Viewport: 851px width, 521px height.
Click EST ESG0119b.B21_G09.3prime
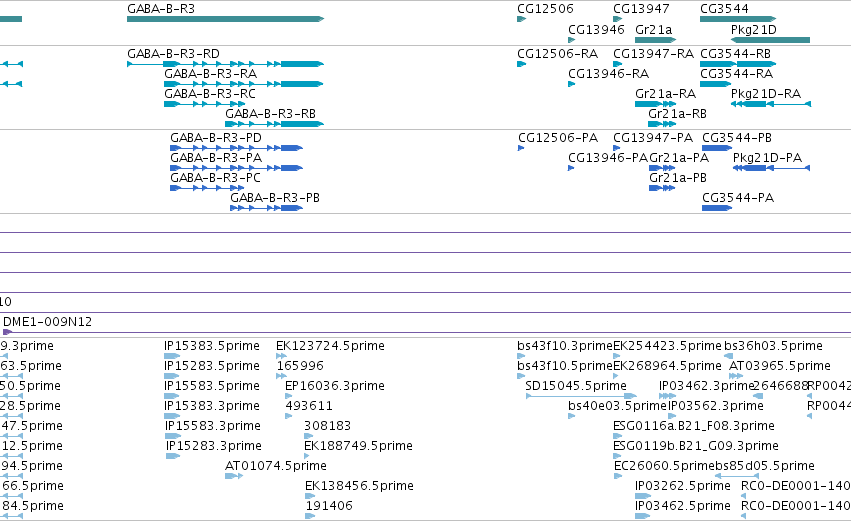click(x=617, y=456)
